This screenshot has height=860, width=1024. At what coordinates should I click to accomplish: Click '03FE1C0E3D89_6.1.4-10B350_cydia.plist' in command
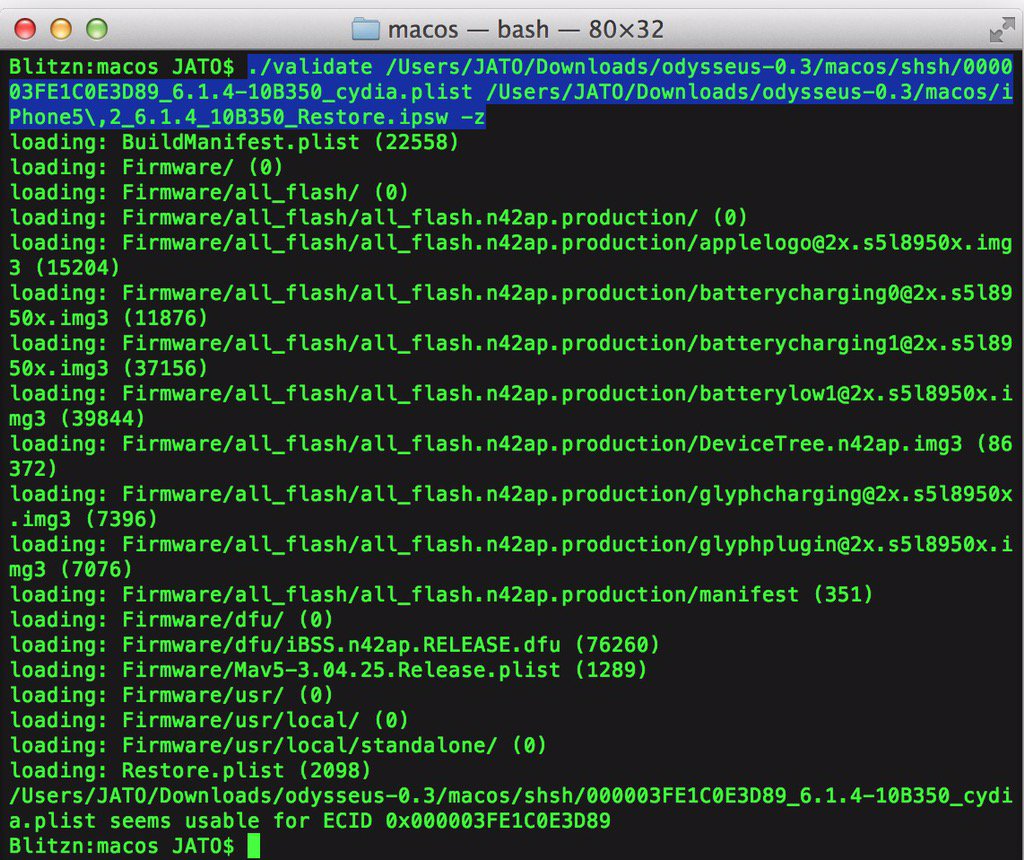240,92
